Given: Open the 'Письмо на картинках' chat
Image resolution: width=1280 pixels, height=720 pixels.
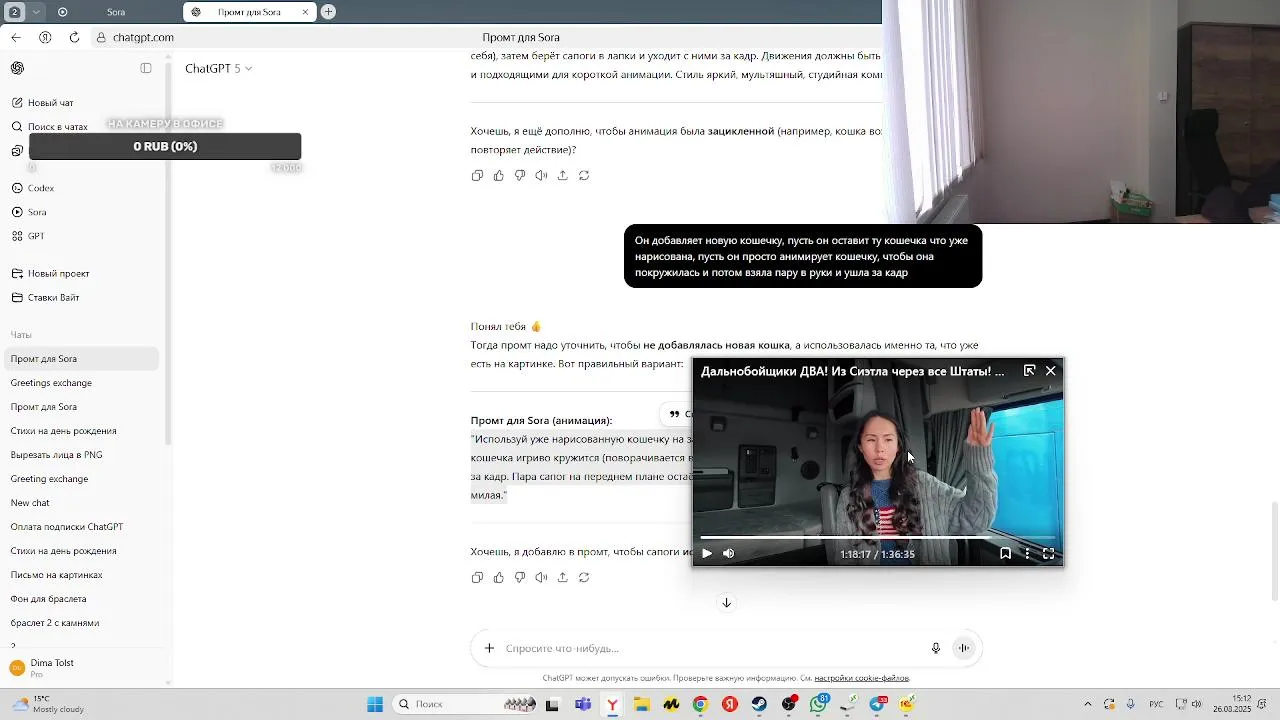Looking at the screenshot, I should [x=56, y=575].
